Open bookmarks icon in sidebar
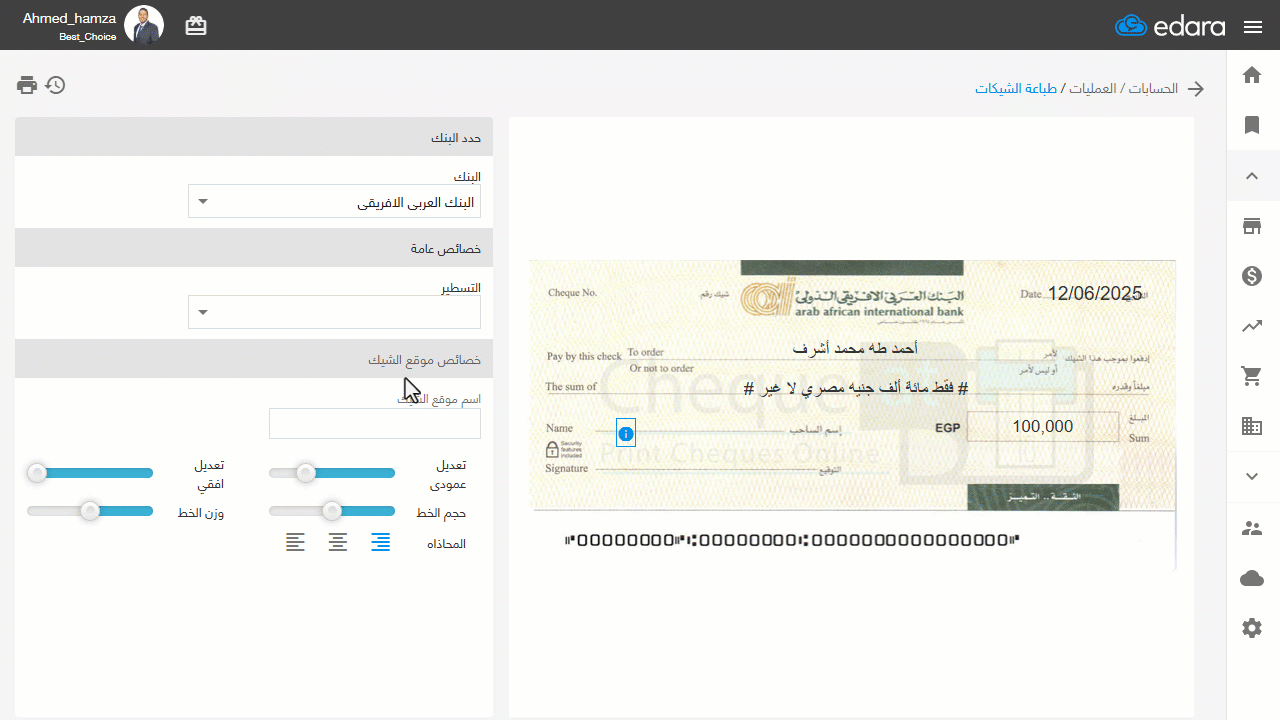This screenshot has width=1280, height=720. [1252, 125]
